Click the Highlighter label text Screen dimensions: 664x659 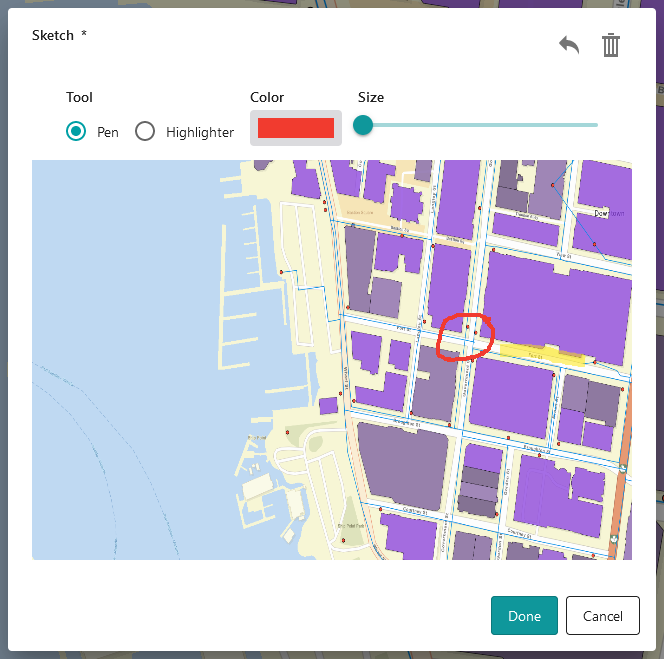(200, 132)
